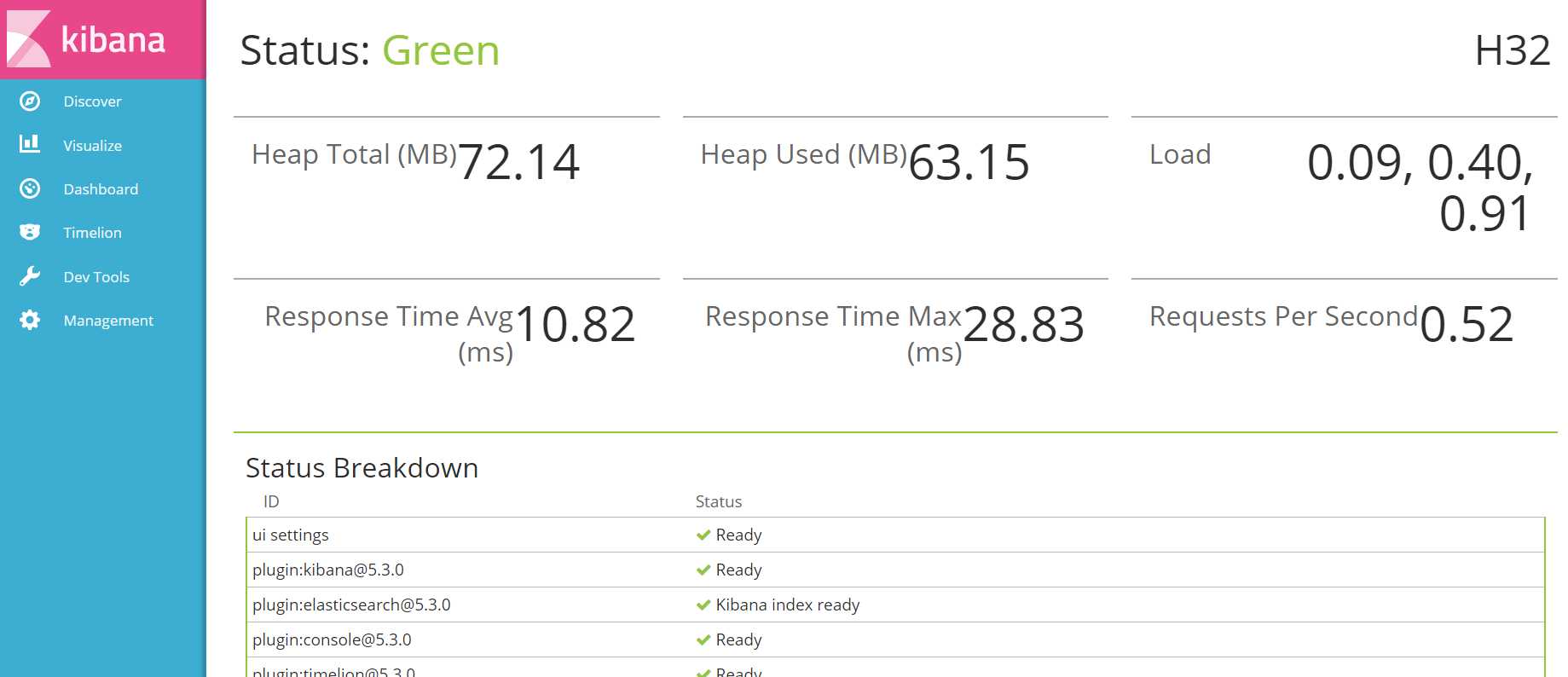Image resolution: width=1568 pixels, height=677 pixels.
Task: Select the Response Time Avg (ms) label
Action: [x=389, y=333]
